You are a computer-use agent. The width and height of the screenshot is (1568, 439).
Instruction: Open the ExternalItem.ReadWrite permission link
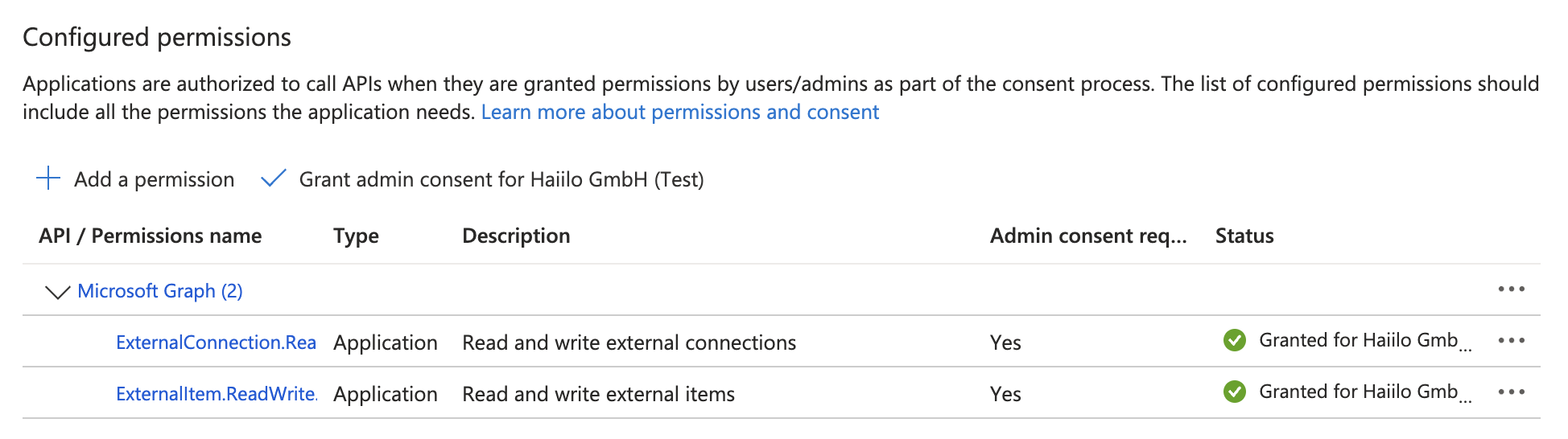216,394
